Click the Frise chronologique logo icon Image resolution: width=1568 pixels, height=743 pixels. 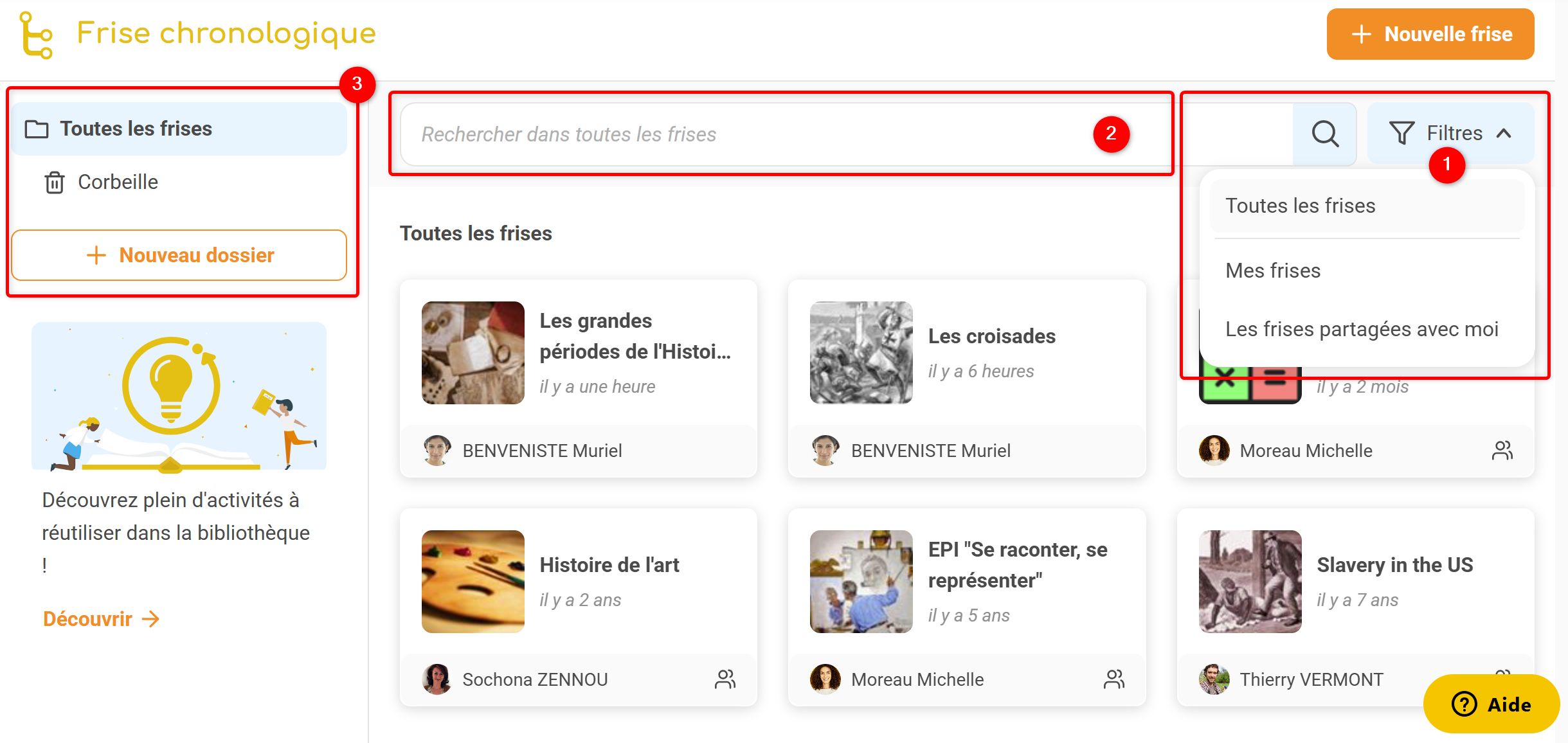[x=36, y=35]
